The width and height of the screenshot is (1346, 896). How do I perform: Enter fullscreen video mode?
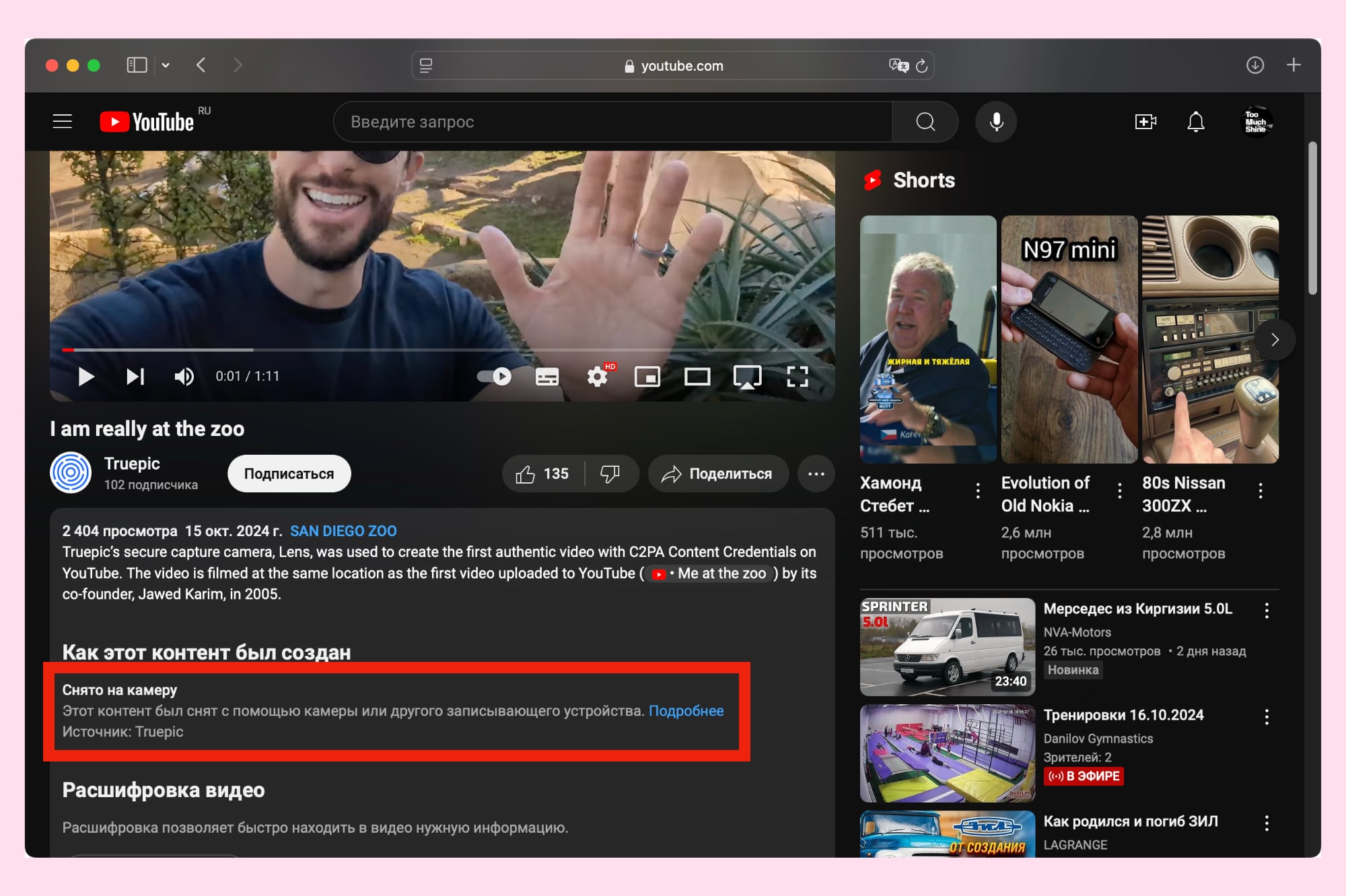pos(797,377)
